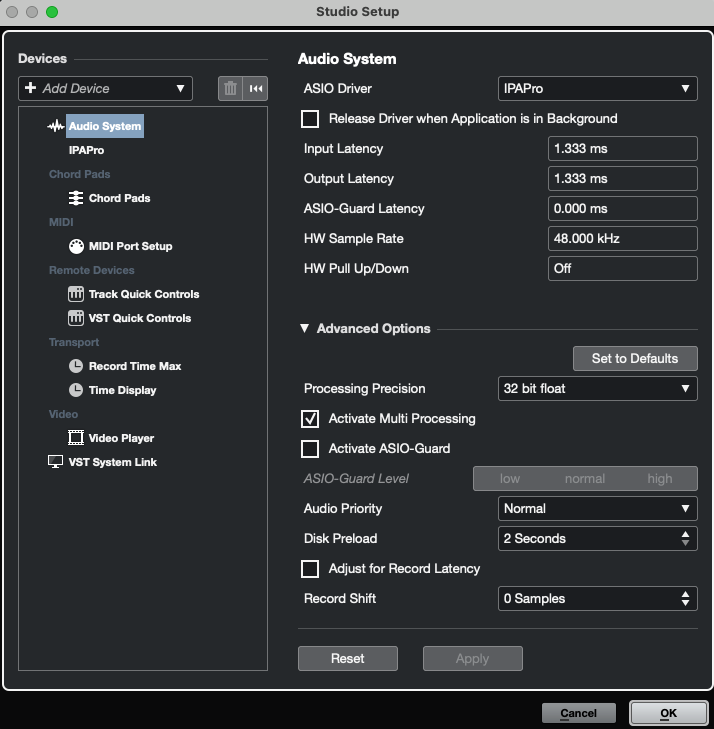Select IPAPro in the Devices tree
The height and width of the screenshot is (729, 714).
tap(86, 150)
